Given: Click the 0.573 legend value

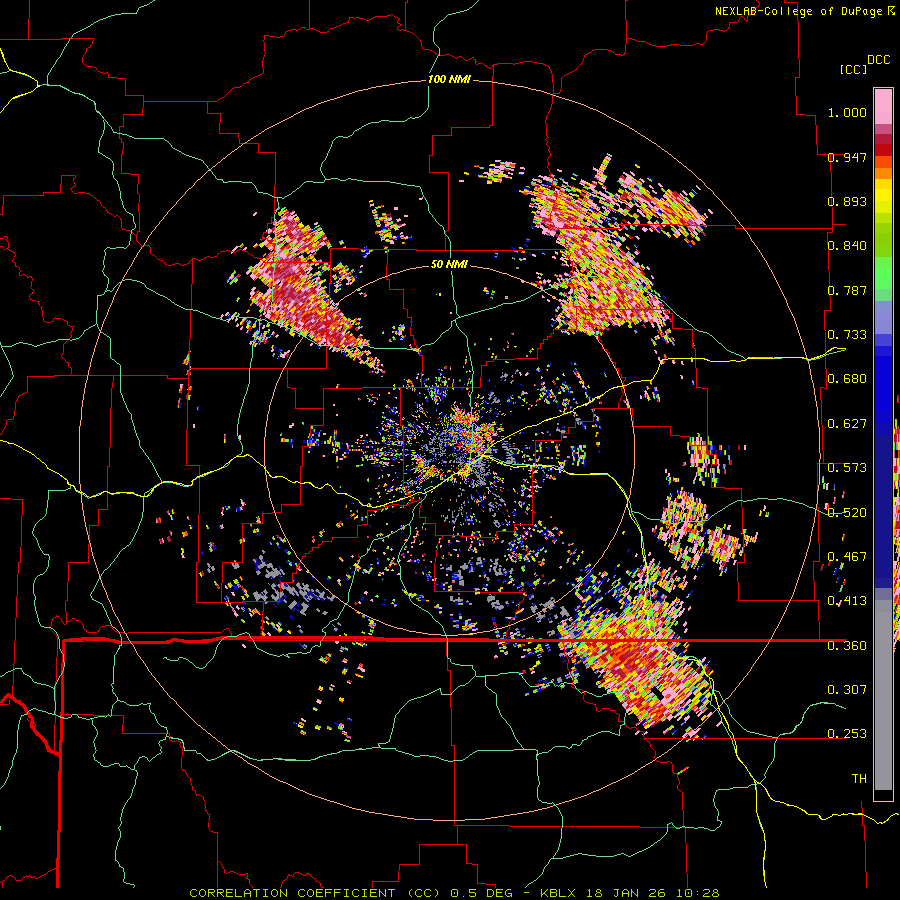Looking at the screenshot, I should [847, 468].
